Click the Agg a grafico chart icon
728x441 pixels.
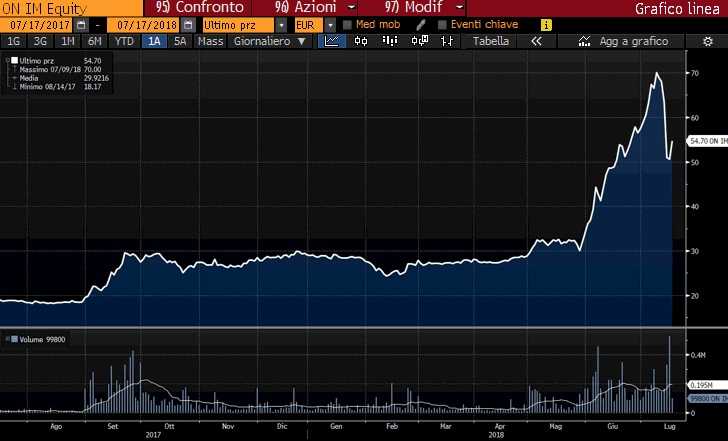point(585,41)
